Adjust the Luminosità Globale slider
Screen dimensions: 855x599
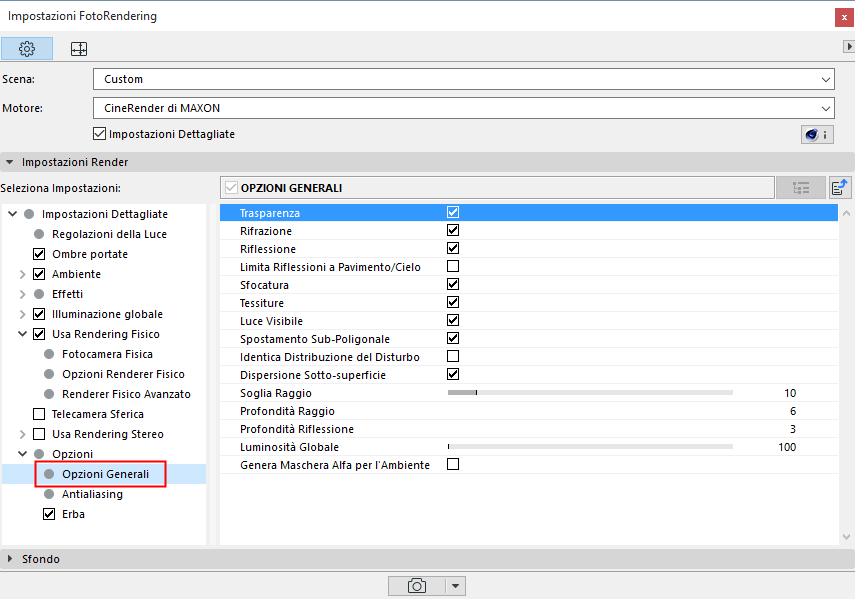(x=590, y=446)
